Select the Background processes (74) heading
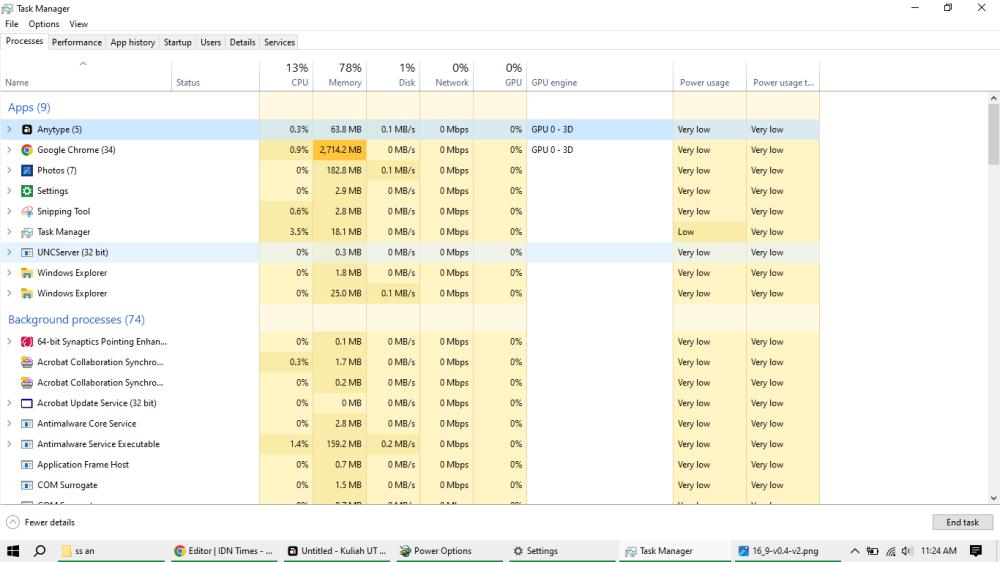 tap(76, 320)
